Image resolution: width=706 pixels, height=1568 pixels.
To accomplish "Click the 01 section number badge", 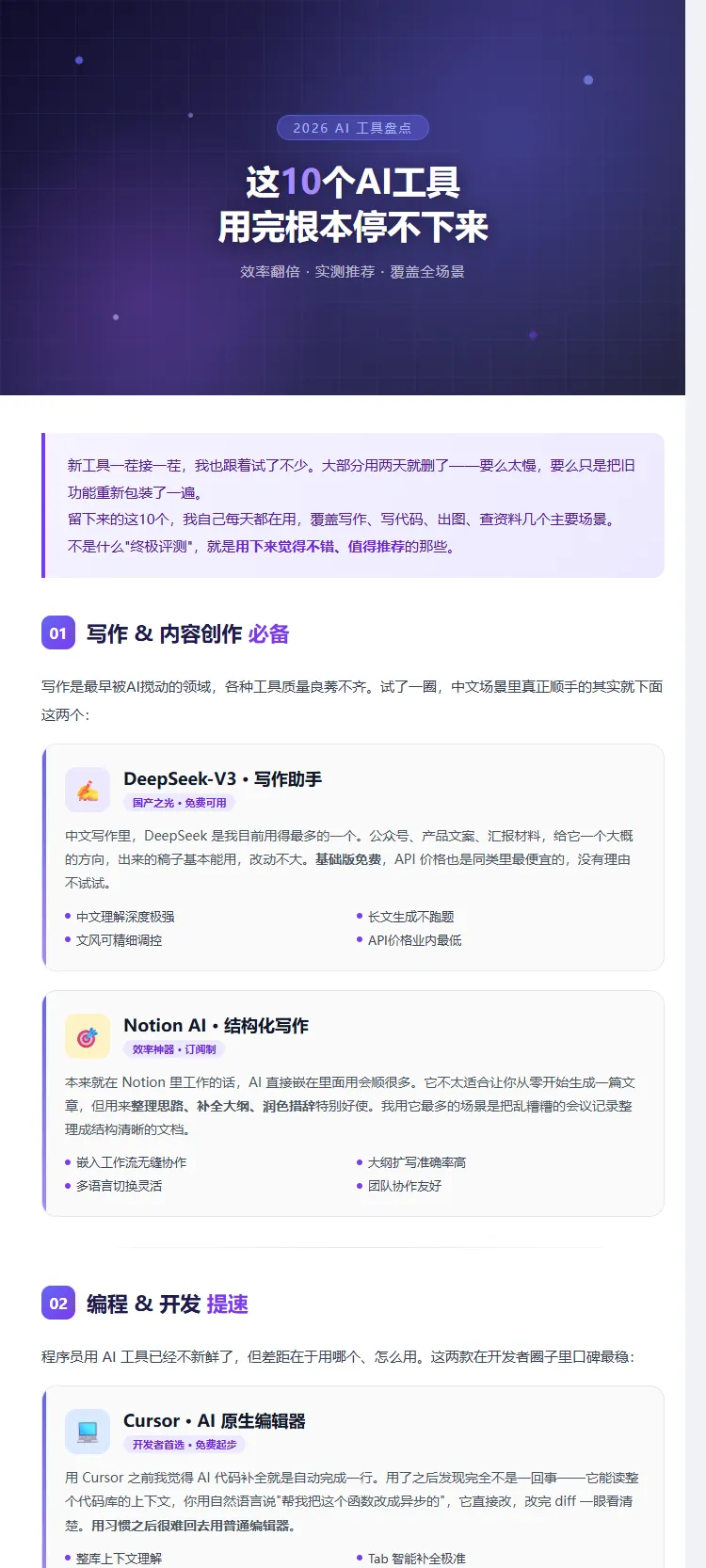I will point(58,633).
